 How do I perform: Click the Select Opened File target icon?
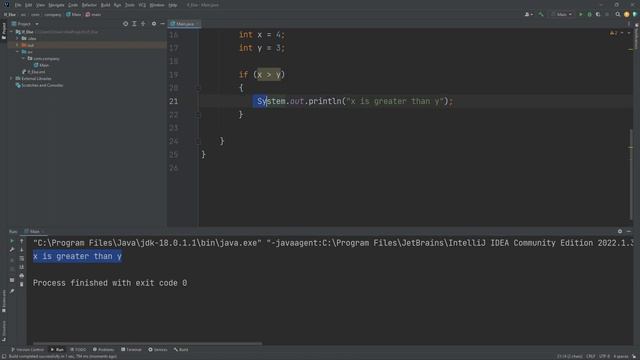125,24
